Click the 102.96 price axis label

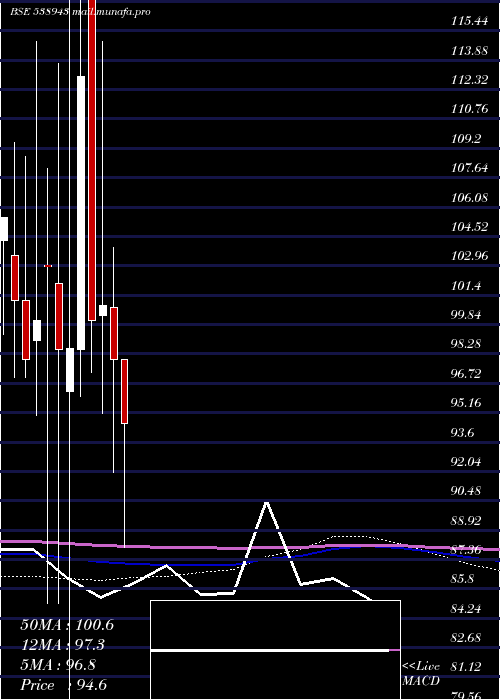pos(469,256)
